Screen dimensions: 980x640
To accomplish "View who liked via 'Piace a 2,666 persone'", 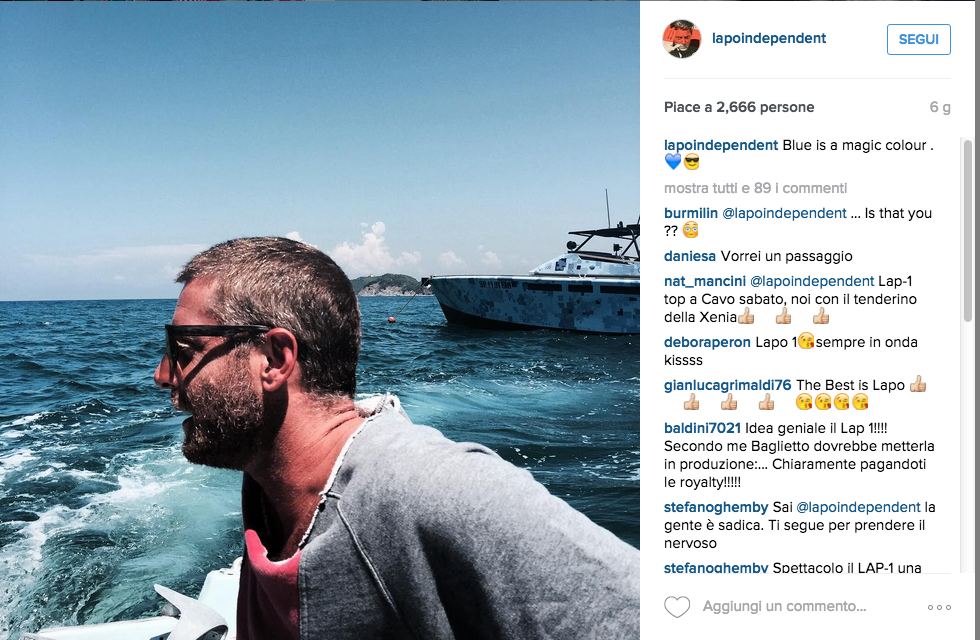I will click(739, 108).
